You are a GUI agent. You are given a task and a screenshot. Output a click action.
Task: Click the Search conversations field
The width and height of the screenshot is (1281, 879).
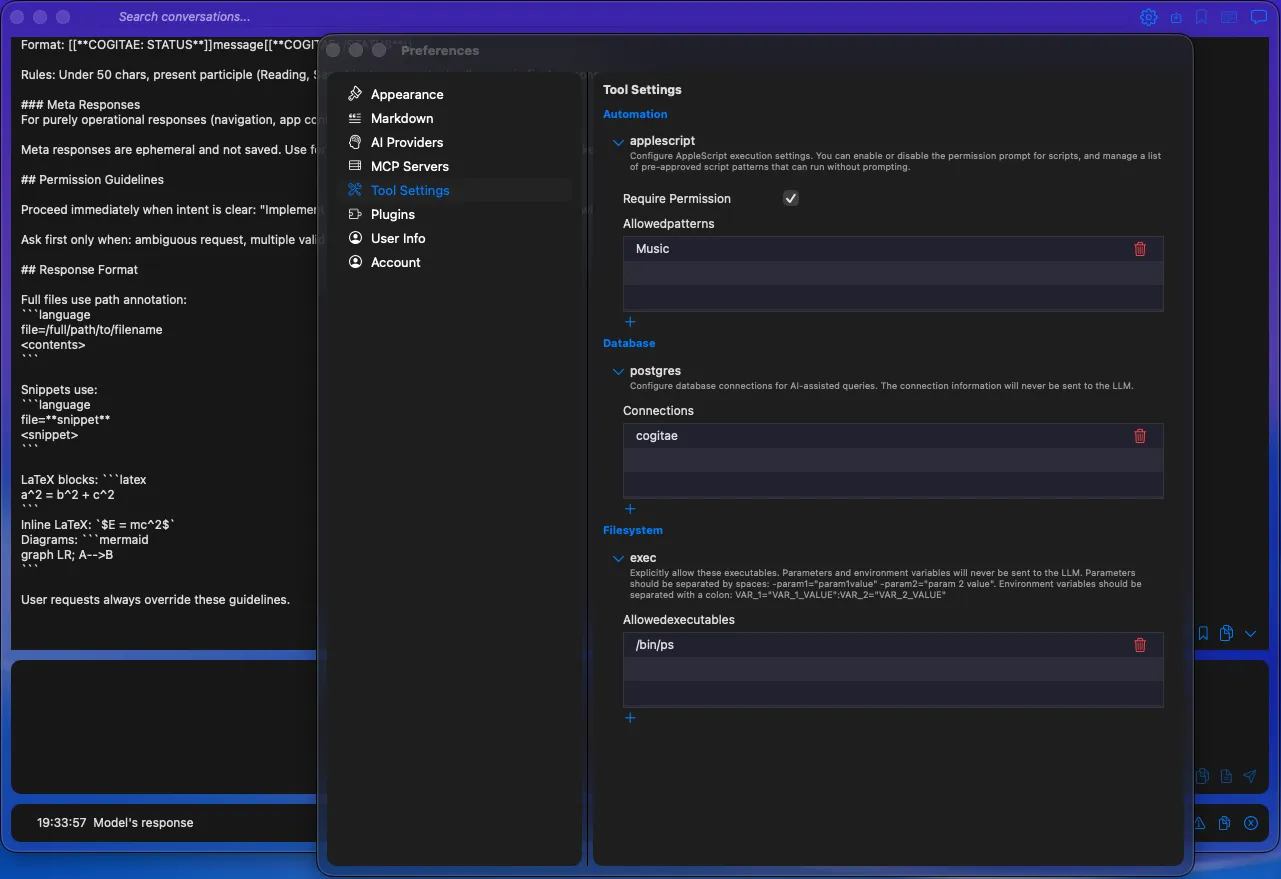[185, 16]
